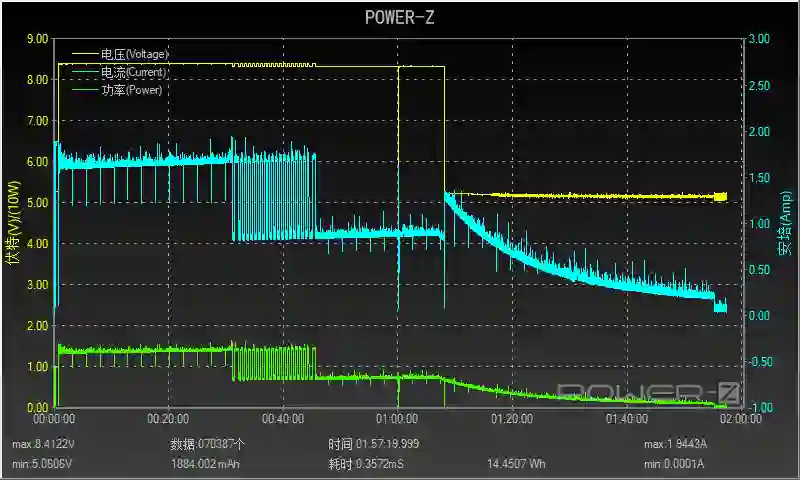Image resolution: width=800 pixels, height=480 pixels.
Task: Click the yellow Voltage legend line swatch
Action: tap(85, 54)
